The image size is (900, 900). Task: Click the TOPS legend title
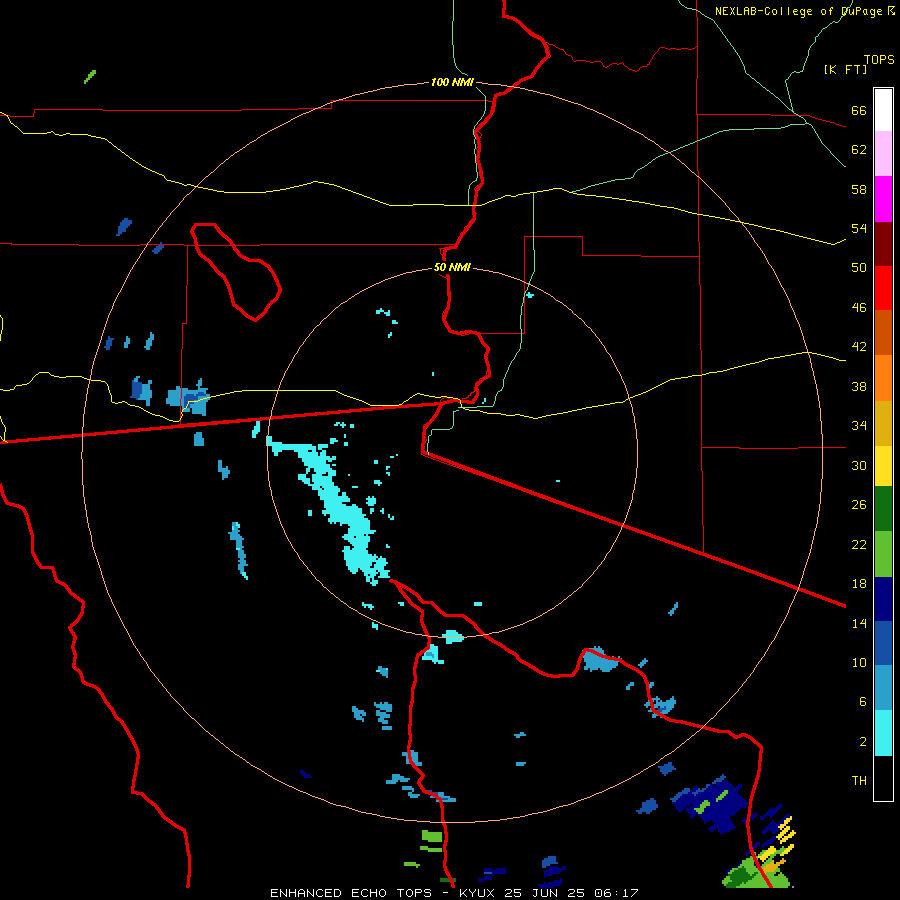(879, 60)
